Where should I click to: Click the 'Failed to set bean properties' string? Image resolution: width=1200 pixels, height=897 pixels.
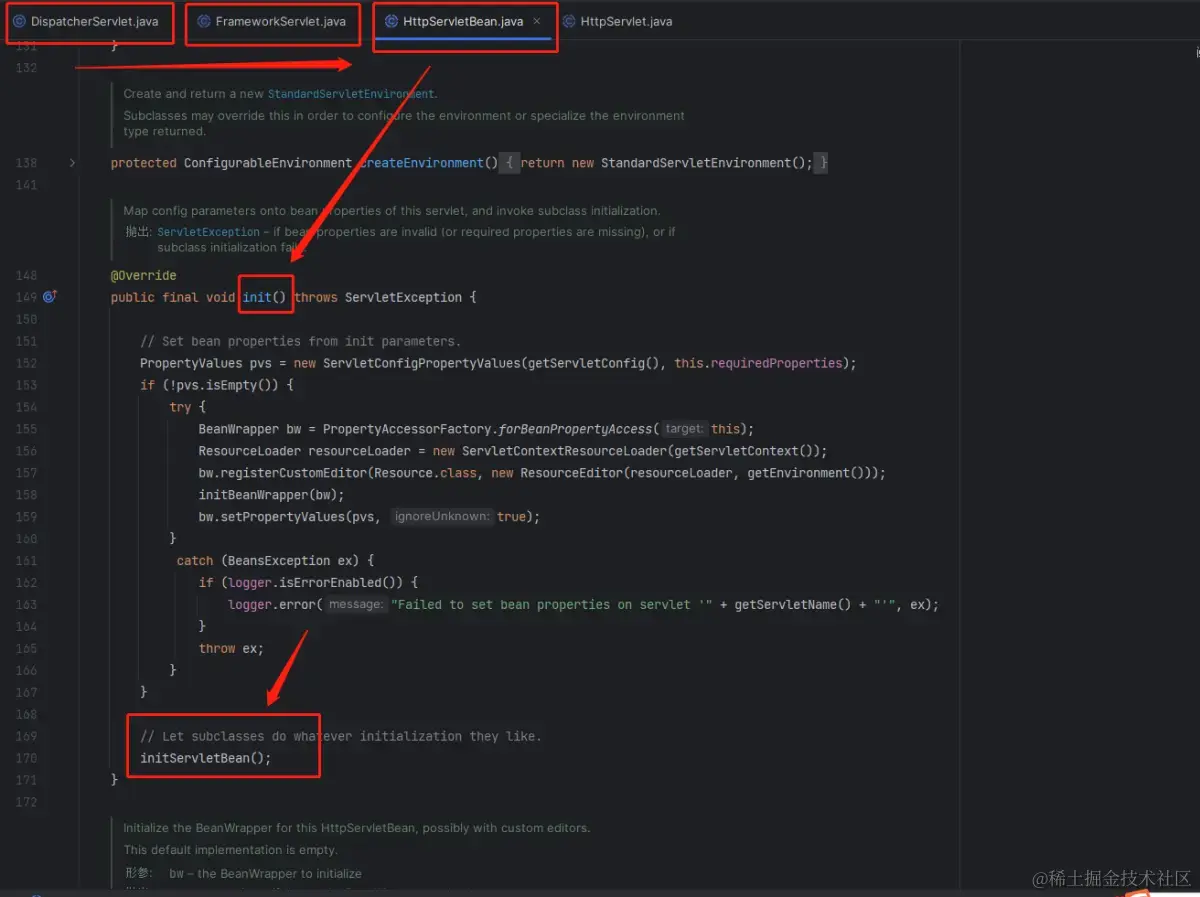point(550,605)
